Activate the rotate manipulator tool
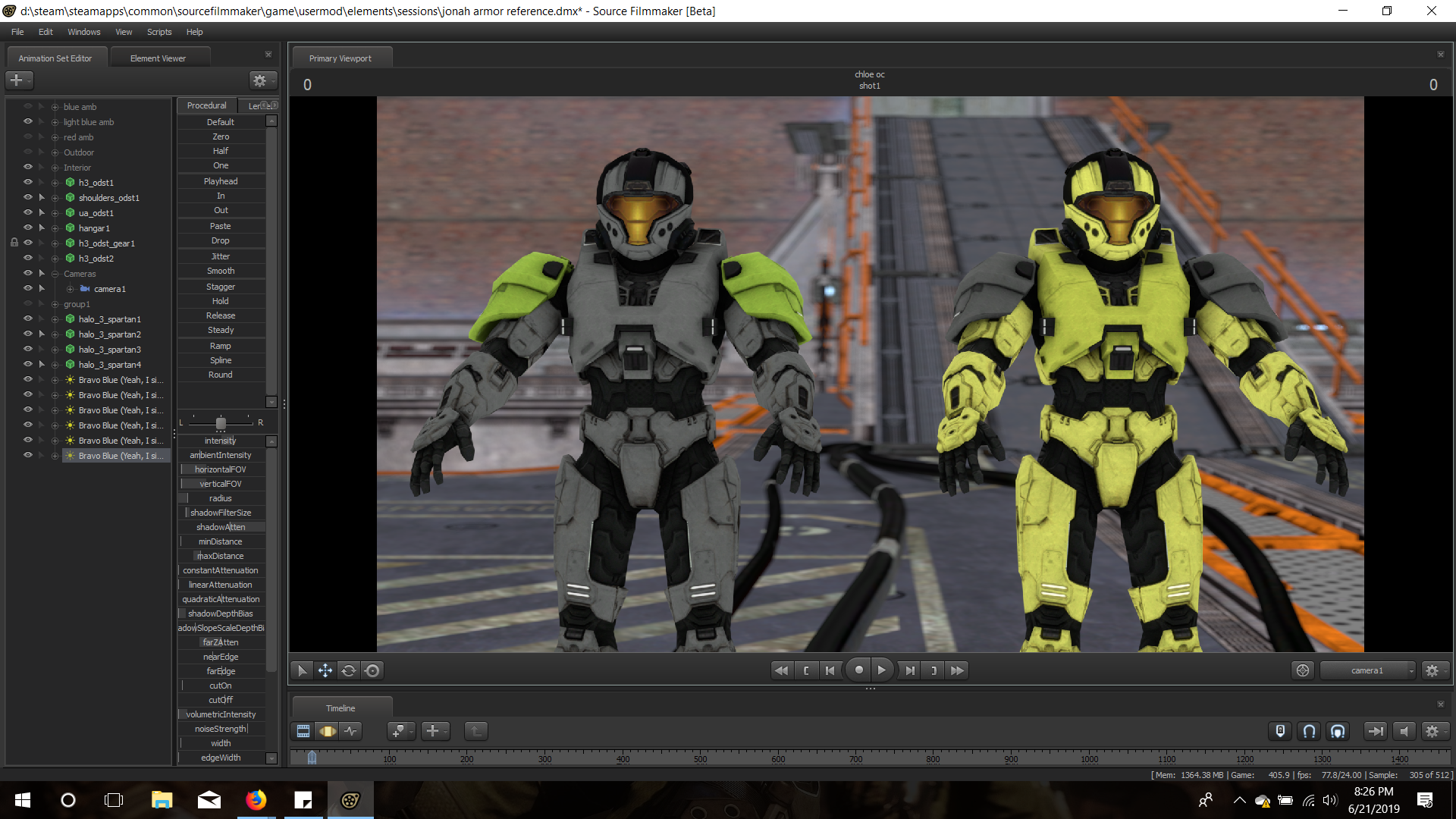Image resolution: width=1456 pixels, height=819 pixels. [x=349, y=670]
